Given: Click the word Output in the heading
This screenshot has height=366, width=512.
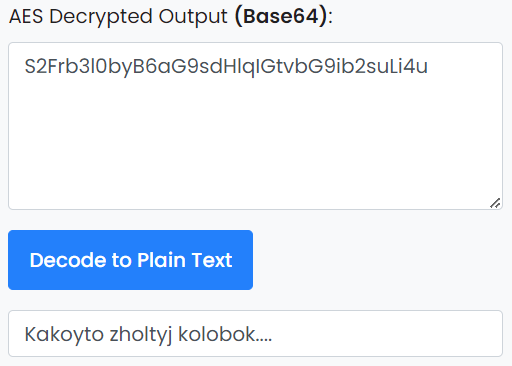Looking at the screenshot, I should pos(193,17).
